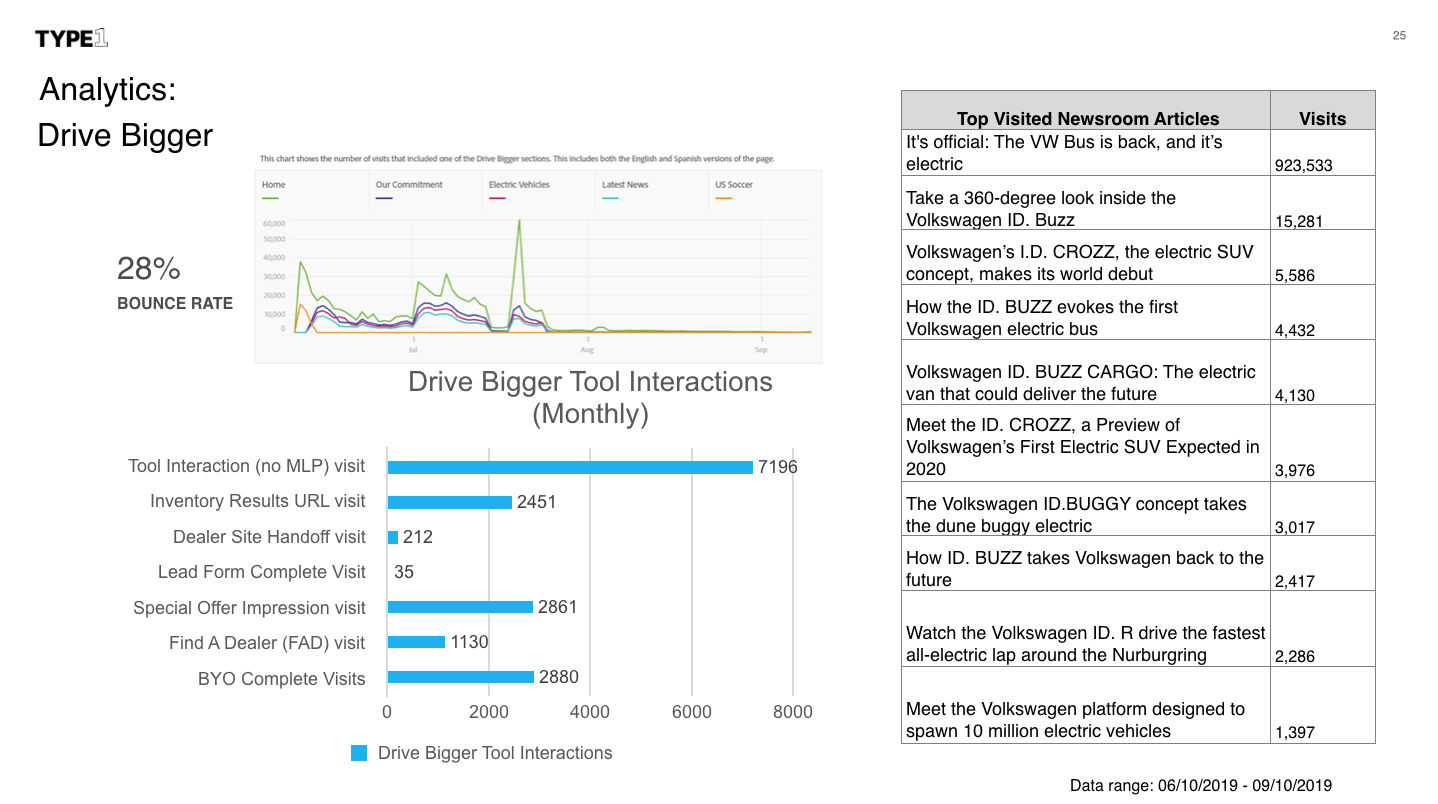The width and height of the screenshot is (1438, 804).
Task: Click the 1130 bar value label
Action: [469, 642]
